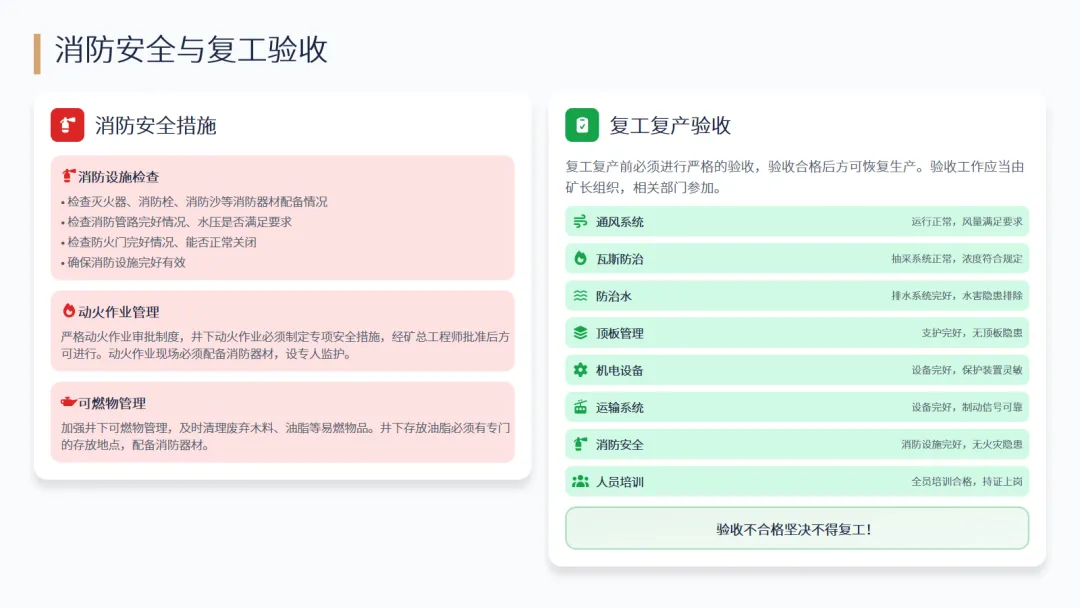Click the gear icon beside 机电设备
The image size is (1080, 608).
580,370
